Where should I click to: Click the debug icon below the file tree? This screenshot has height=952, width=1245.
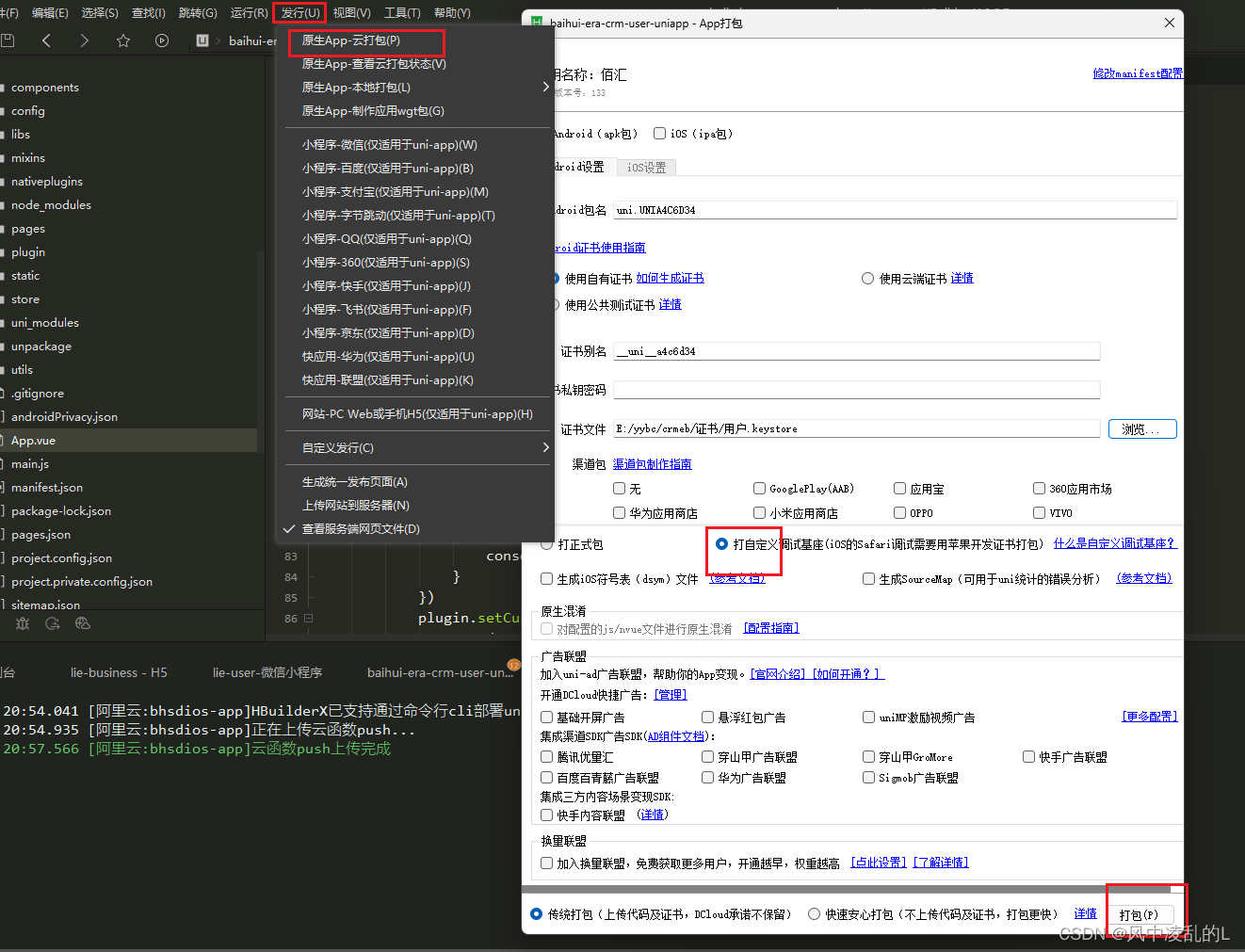click(x=23, y=623)
